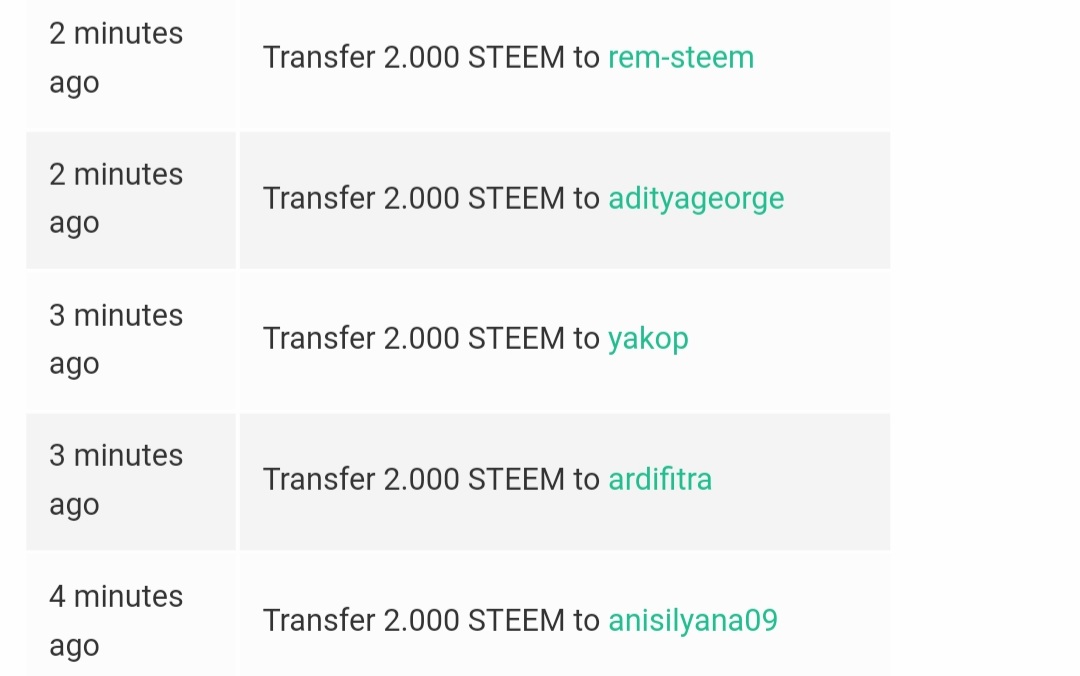Open the rem-steem account link
Screen dimensions: 1080x676
681,57
